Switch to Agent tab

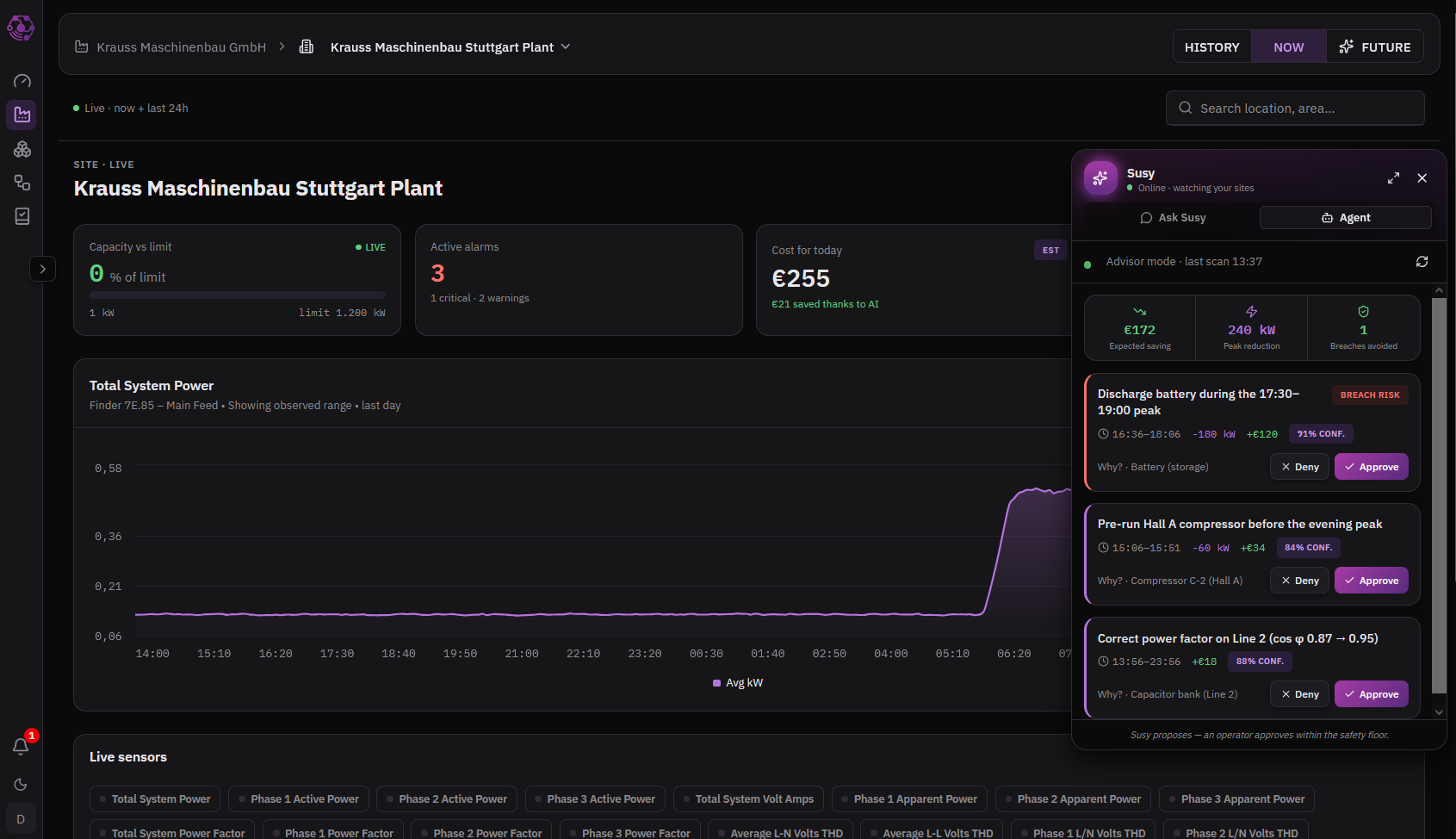(x=1346, y=218)
